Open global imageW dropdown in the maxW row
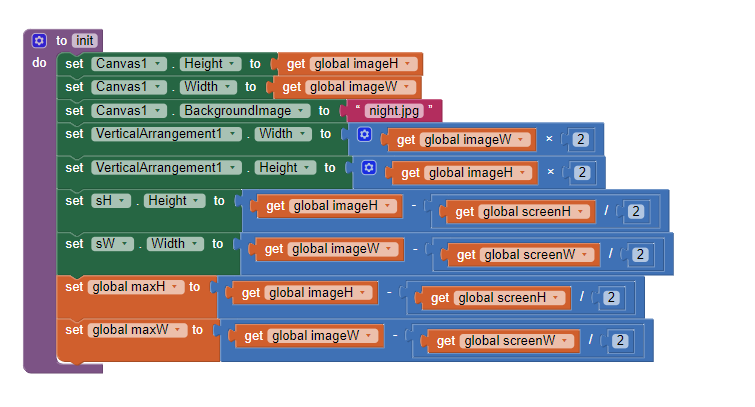Screen dimensions: 755x407 click(x=323, y=336)
